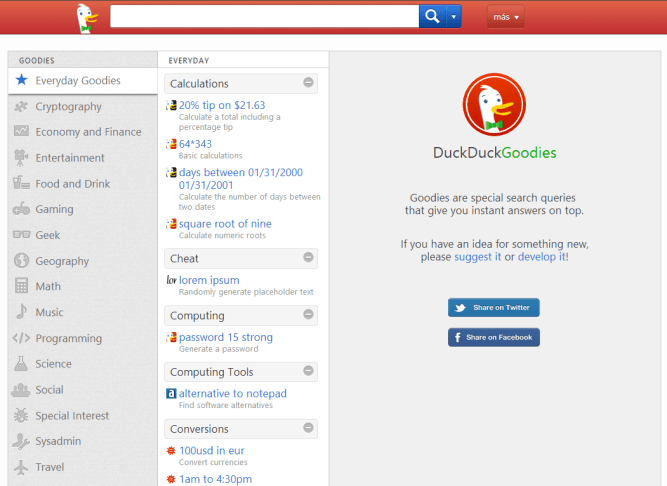Select the Sysadmin category label
This screenshot has width=667, height=486.
click(58, 441)
